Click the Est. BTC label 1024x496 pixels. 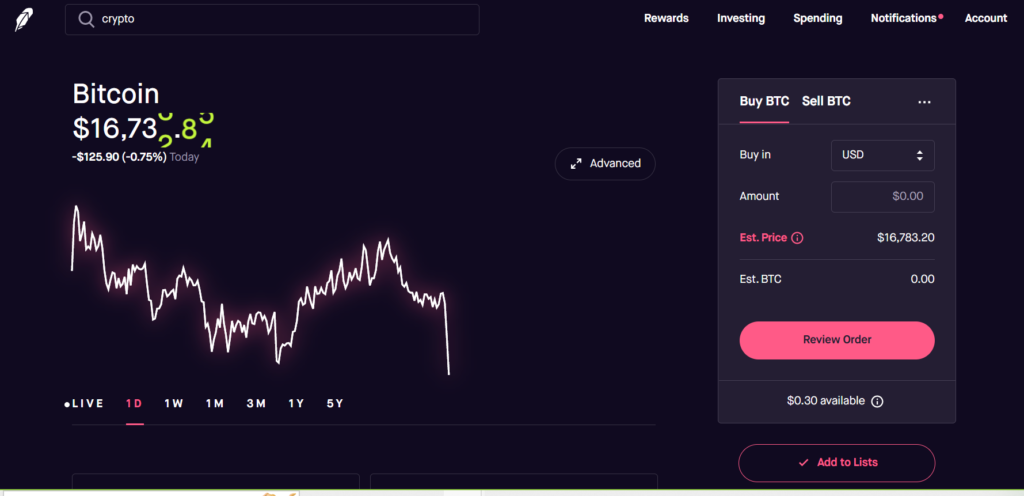[x=760, y=279]
